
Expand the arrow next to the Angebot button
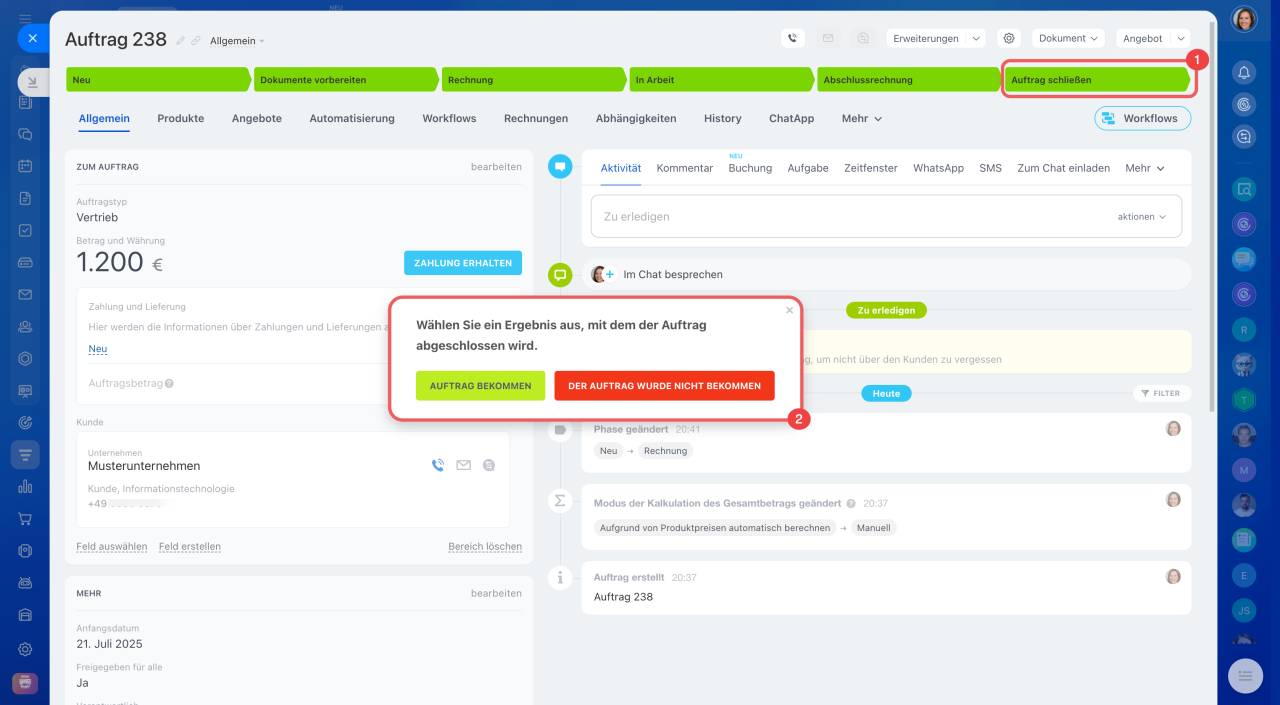pyautogui.click(x=1181, y=38)
